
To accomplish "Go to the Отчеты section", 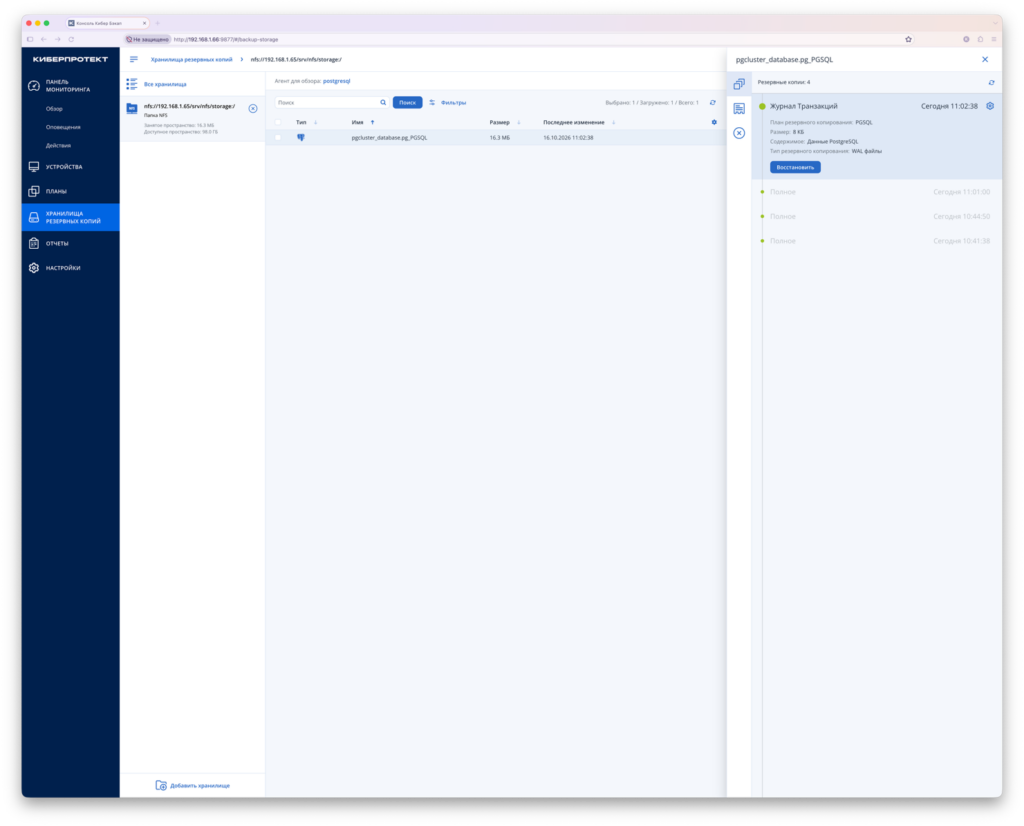I will point(57,244).
